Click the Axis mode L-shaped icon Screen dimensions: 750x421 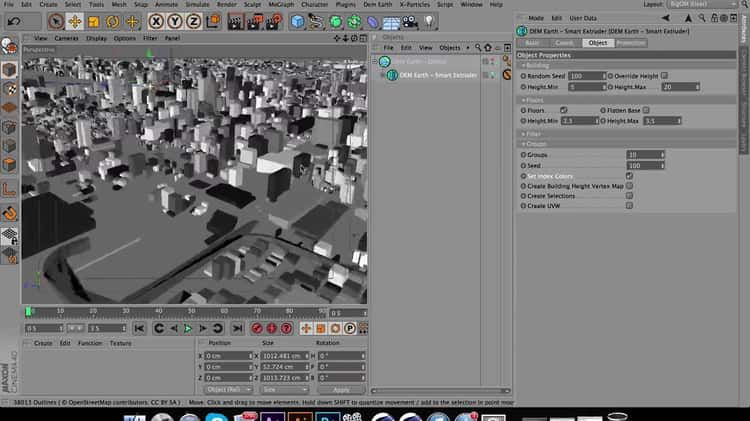pos(9,190)
